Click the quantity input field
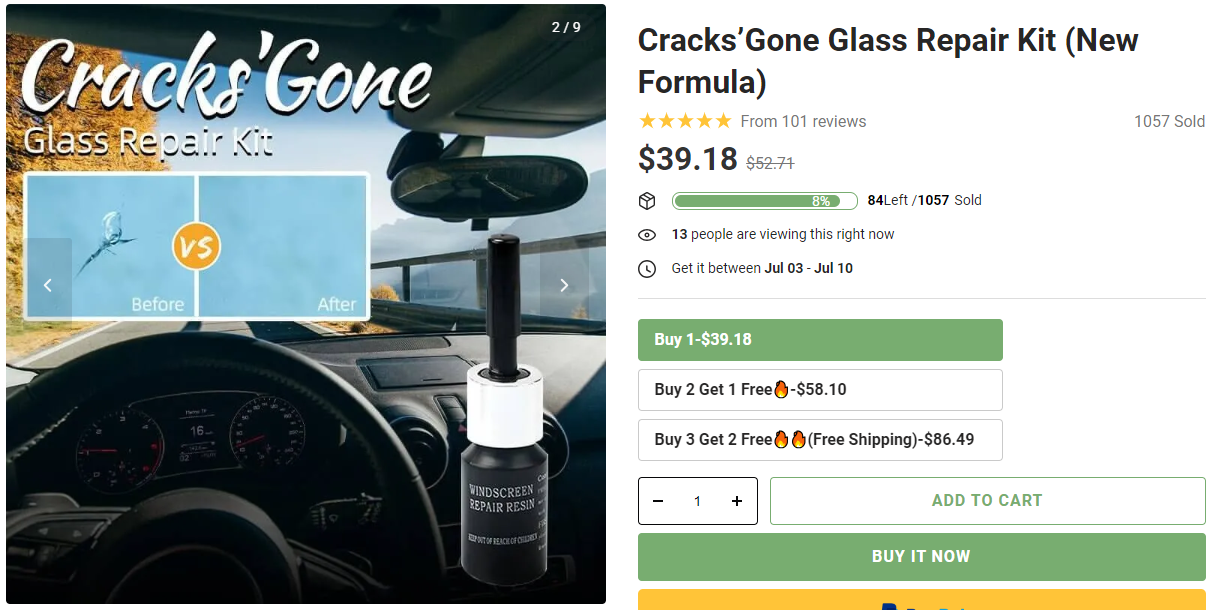Image resolution: width=1210 pixels, height=610 pixels. click(697, 501)
